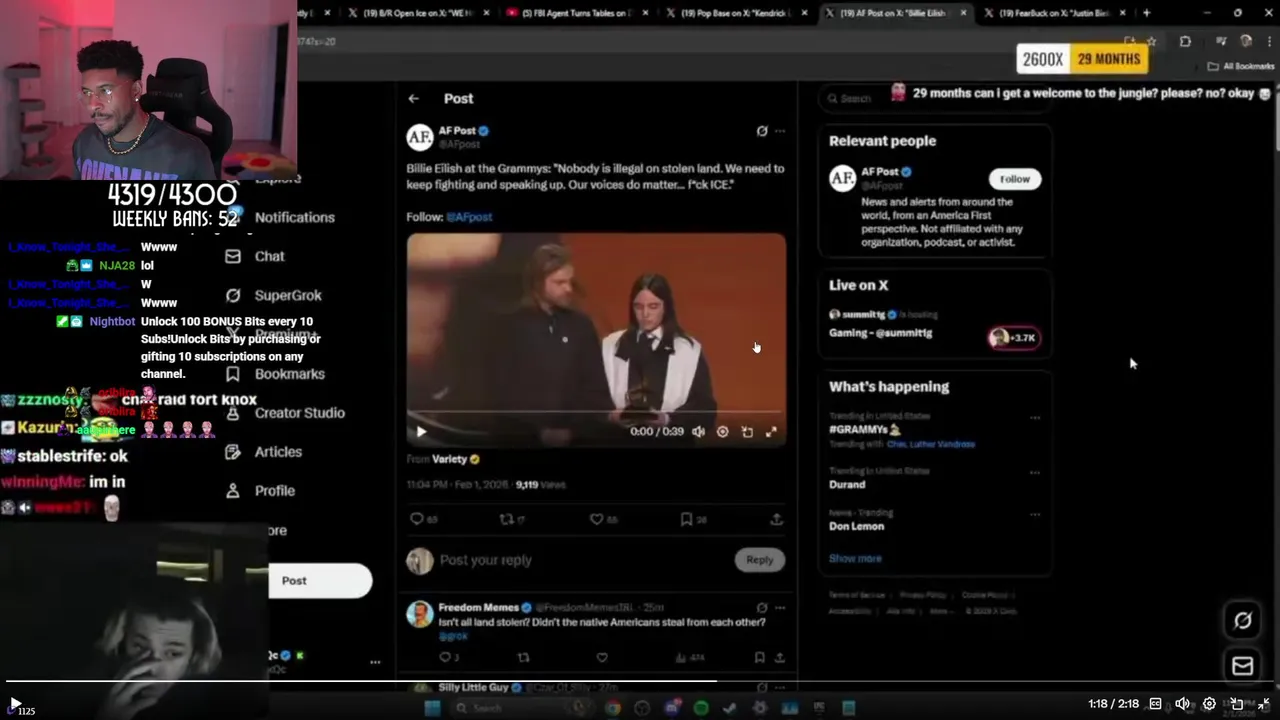Click the white Post compose button
Screen dimensions: 1280x720
click(x=320, y=581)
